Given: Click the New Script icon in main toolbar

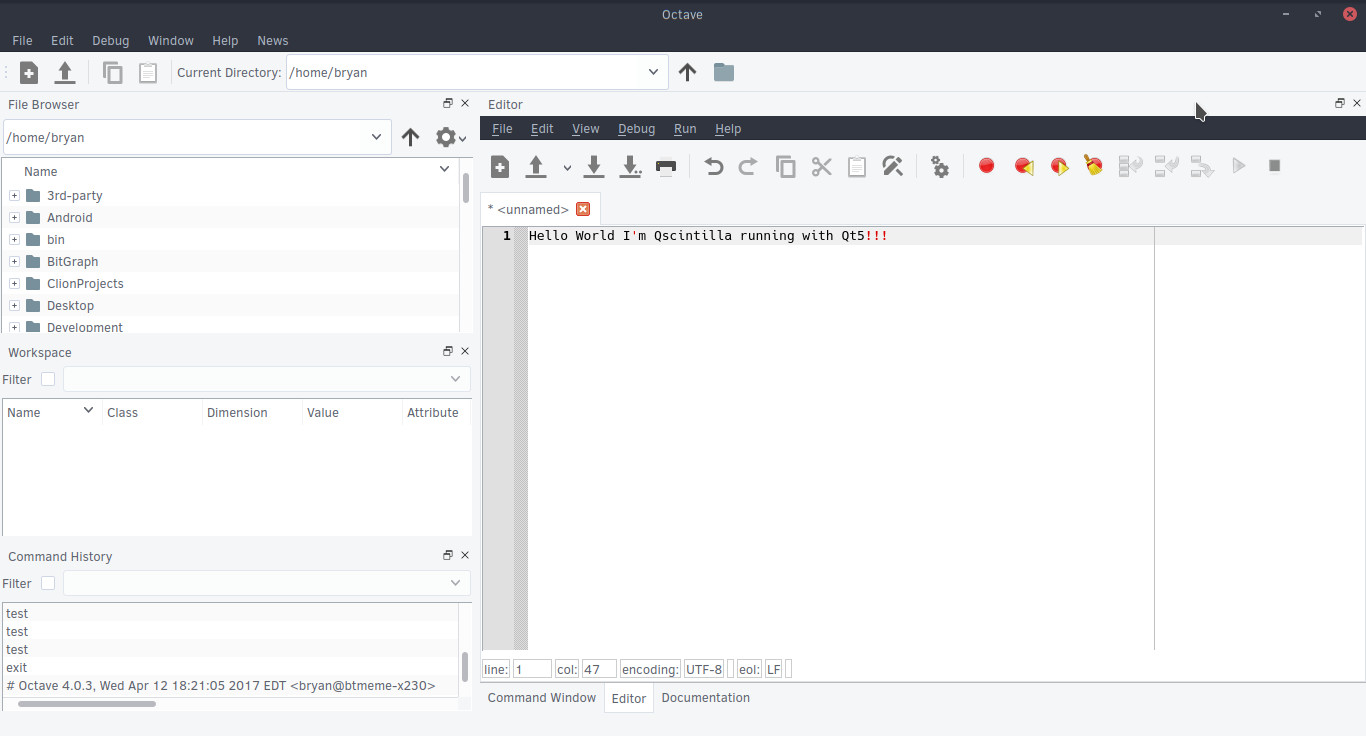Looking at the screenshot, I should coord(29,72).
